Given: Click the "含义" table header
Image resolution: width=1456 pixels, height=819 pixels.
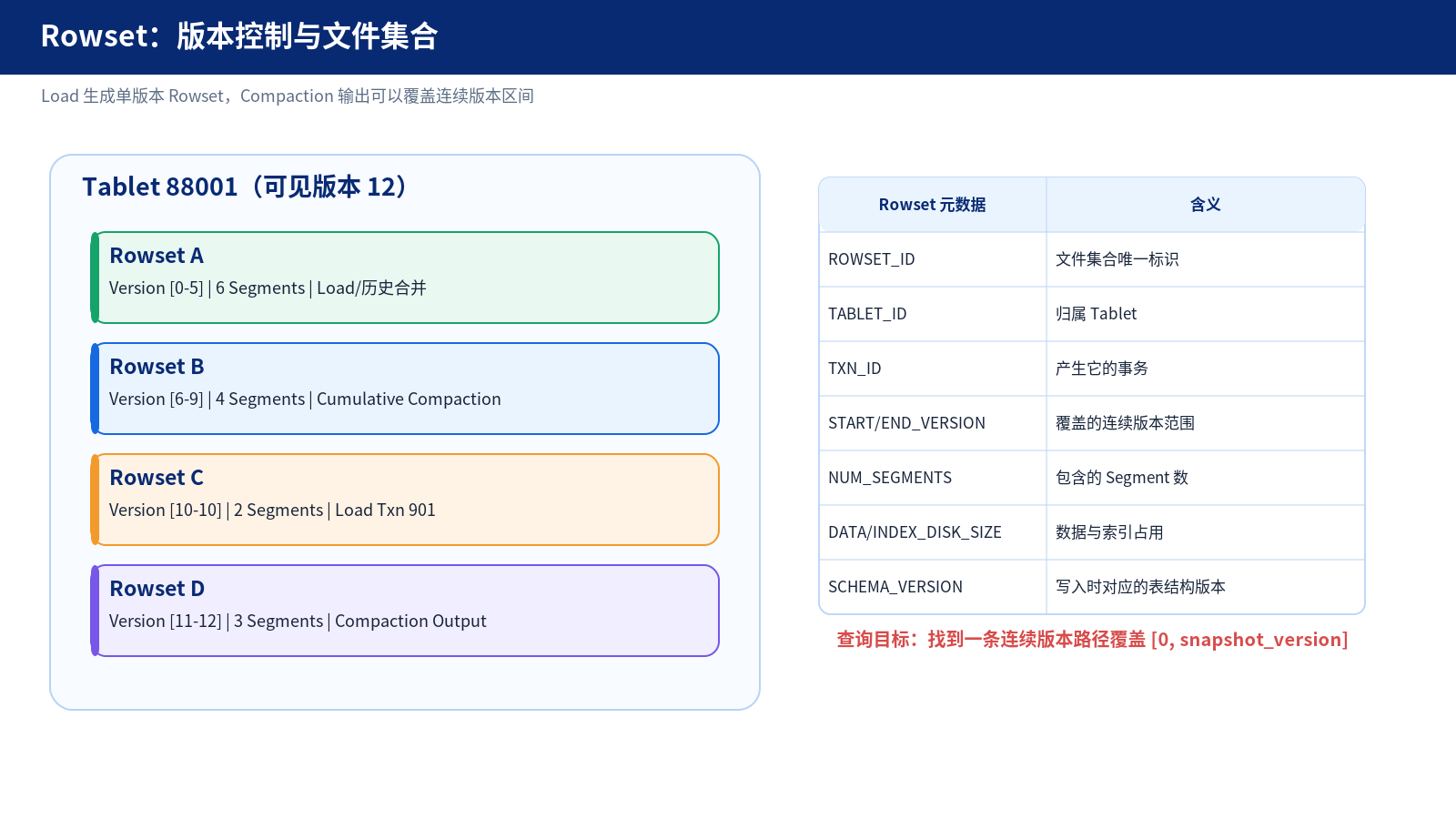Looking at the screenshot, I should tap(1206, 205).
